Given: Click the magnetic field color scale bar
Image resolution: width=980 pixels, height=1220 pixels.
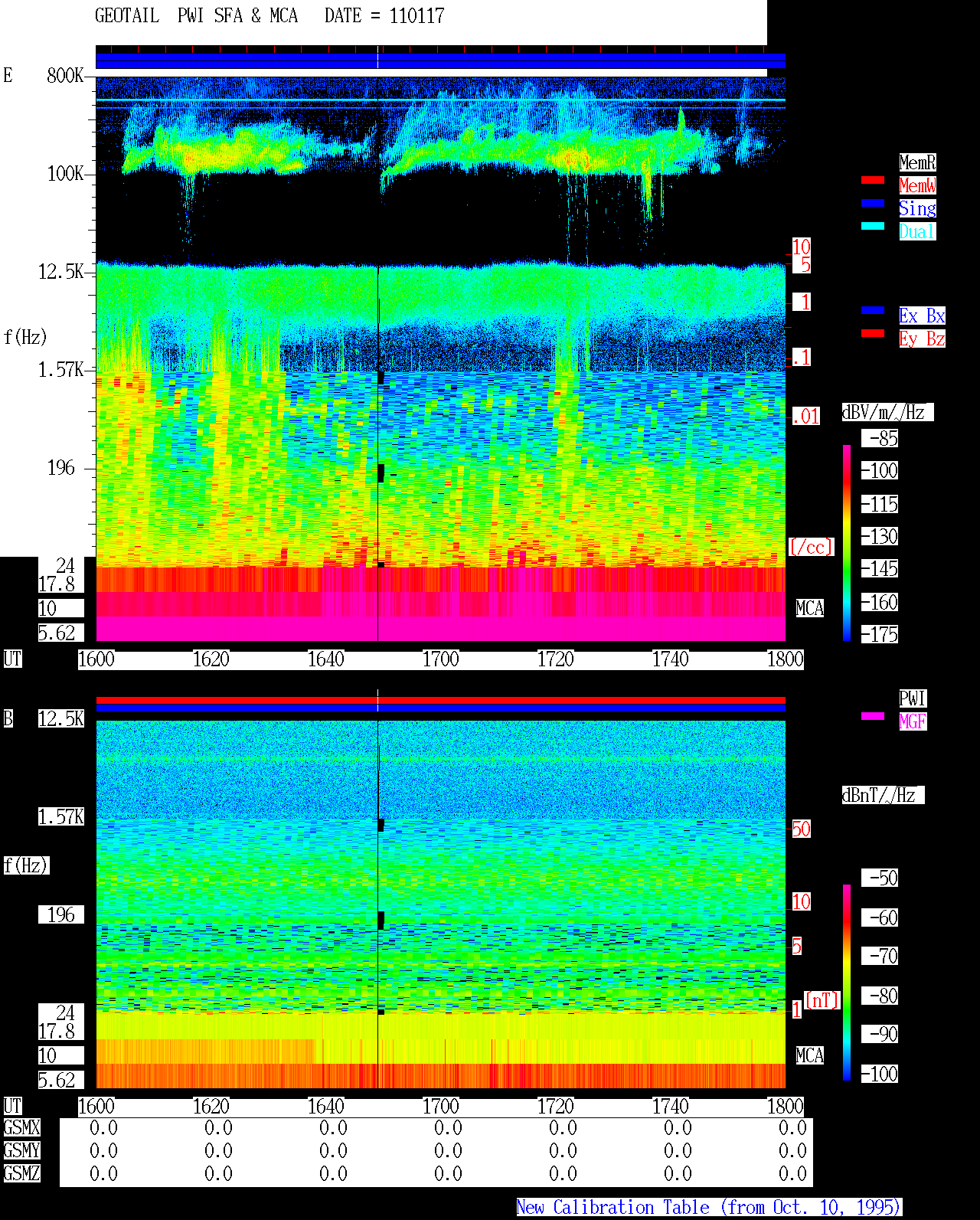Looking at the screenshot, I should (x=847, y=983).
